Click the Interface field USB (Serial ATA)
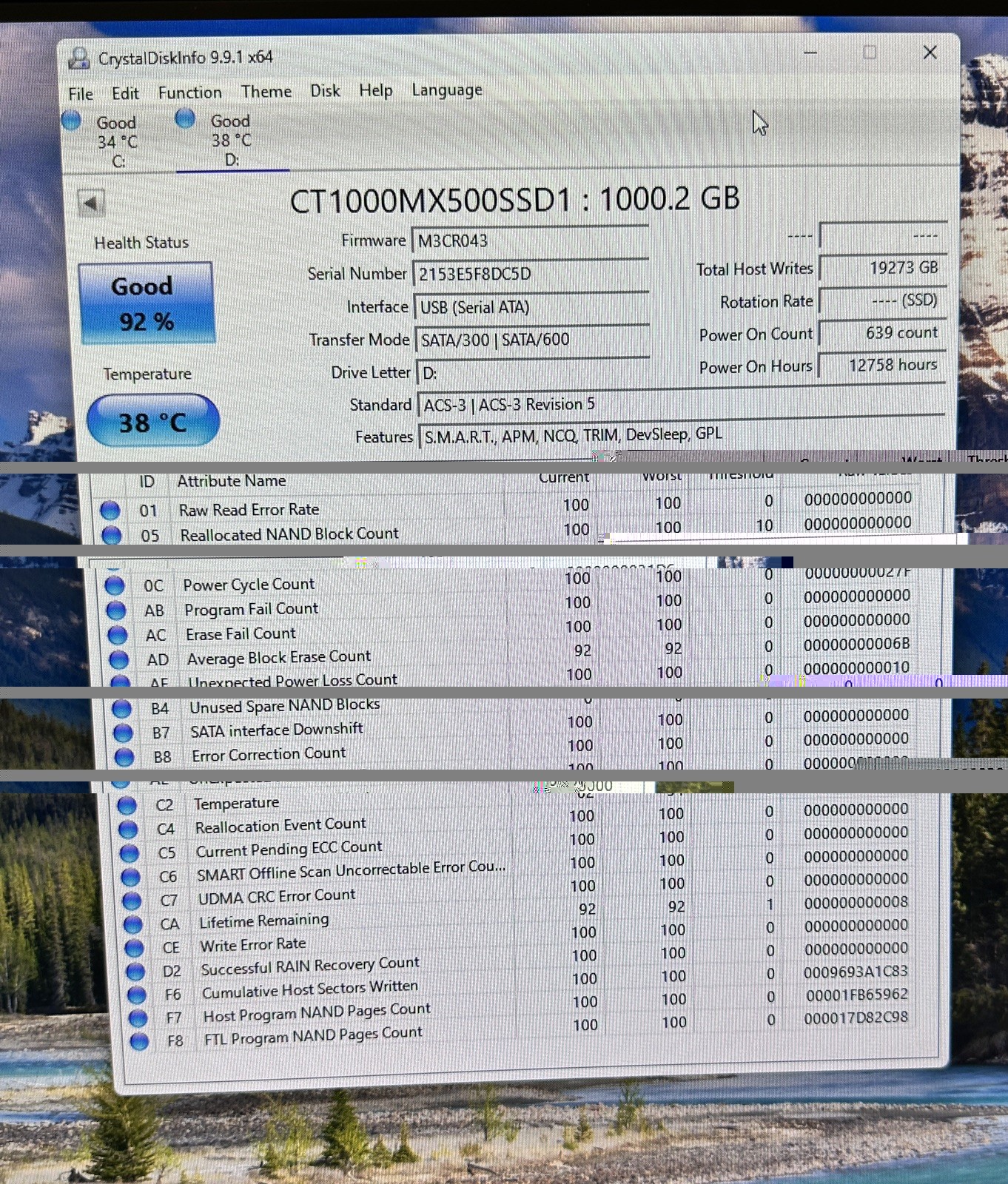The width and height of the screenshot is (1008, 1184). click(533, 306)
